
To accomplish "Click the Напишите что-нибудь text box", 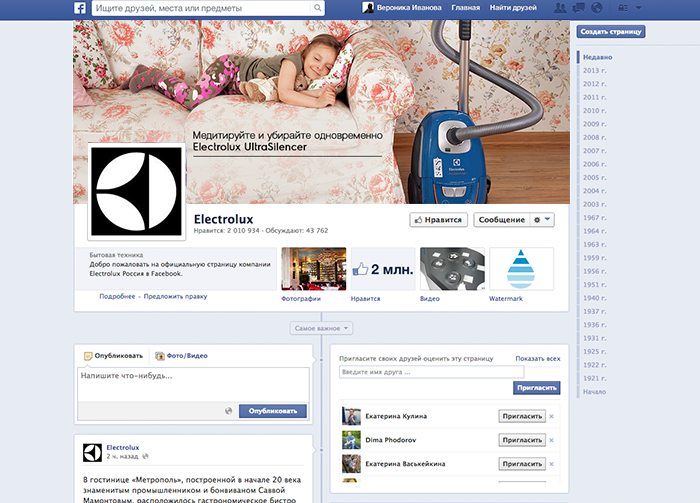I will (x=193, y=384).
